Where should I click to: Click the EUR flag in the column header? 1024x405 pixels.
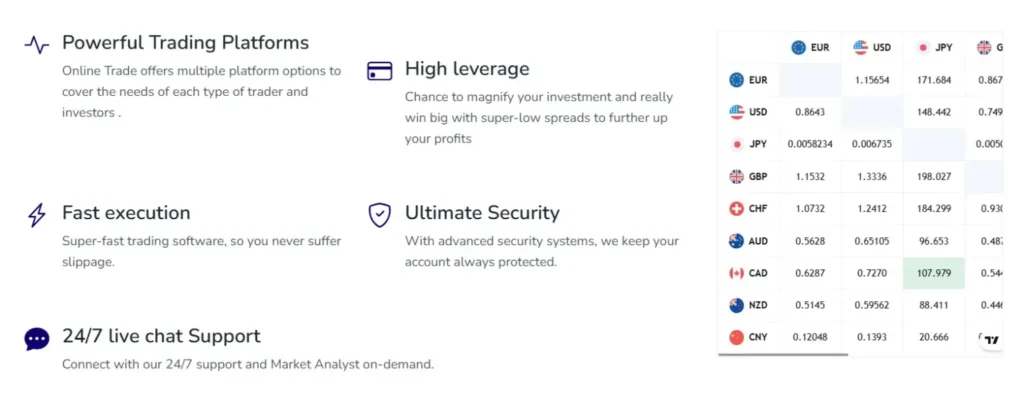click(798, 47)
